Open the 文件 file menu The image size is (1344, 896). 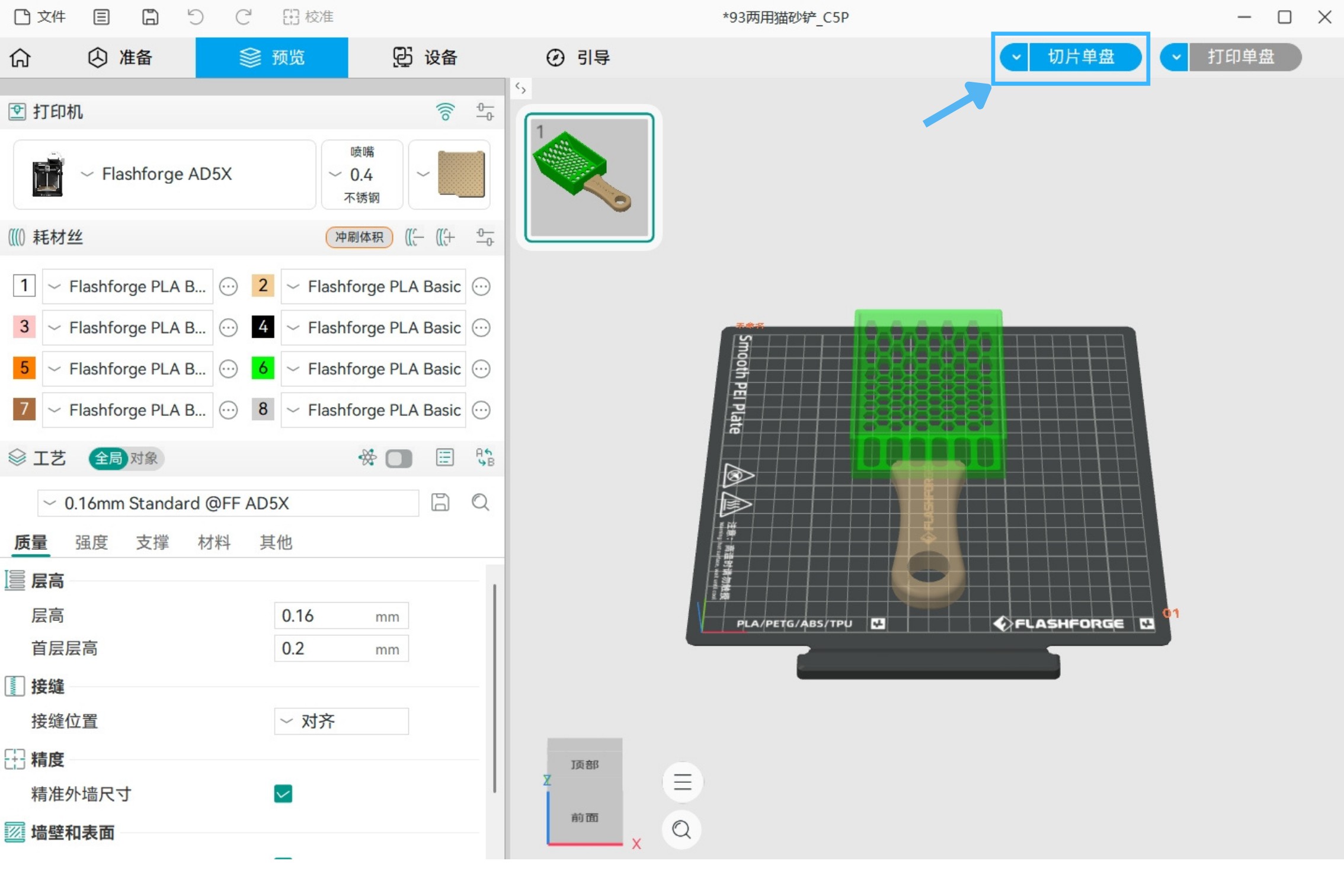[x=40, y=17]
